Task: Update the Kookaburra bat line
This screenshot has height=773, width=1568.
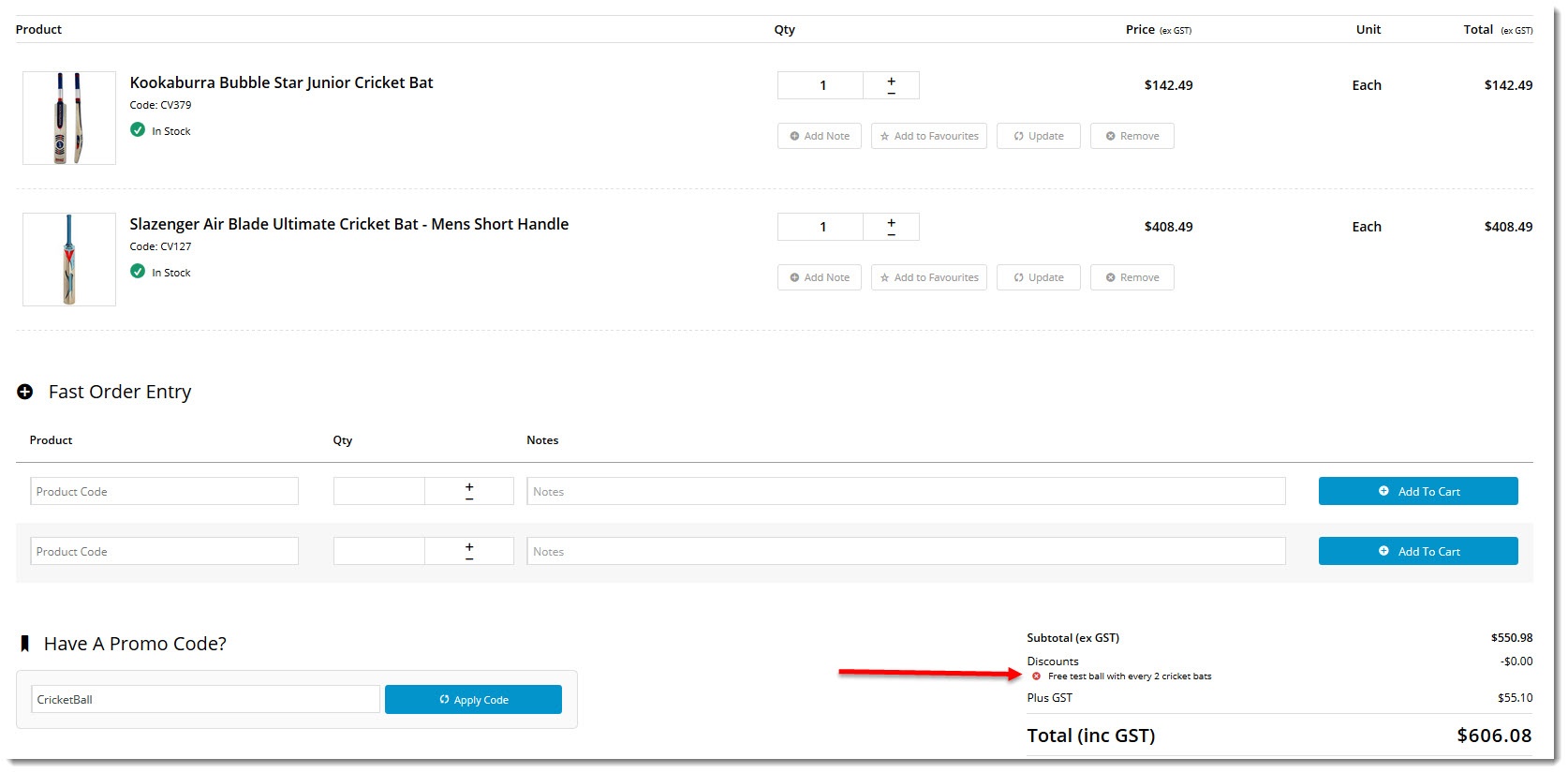Action: 1039,136
